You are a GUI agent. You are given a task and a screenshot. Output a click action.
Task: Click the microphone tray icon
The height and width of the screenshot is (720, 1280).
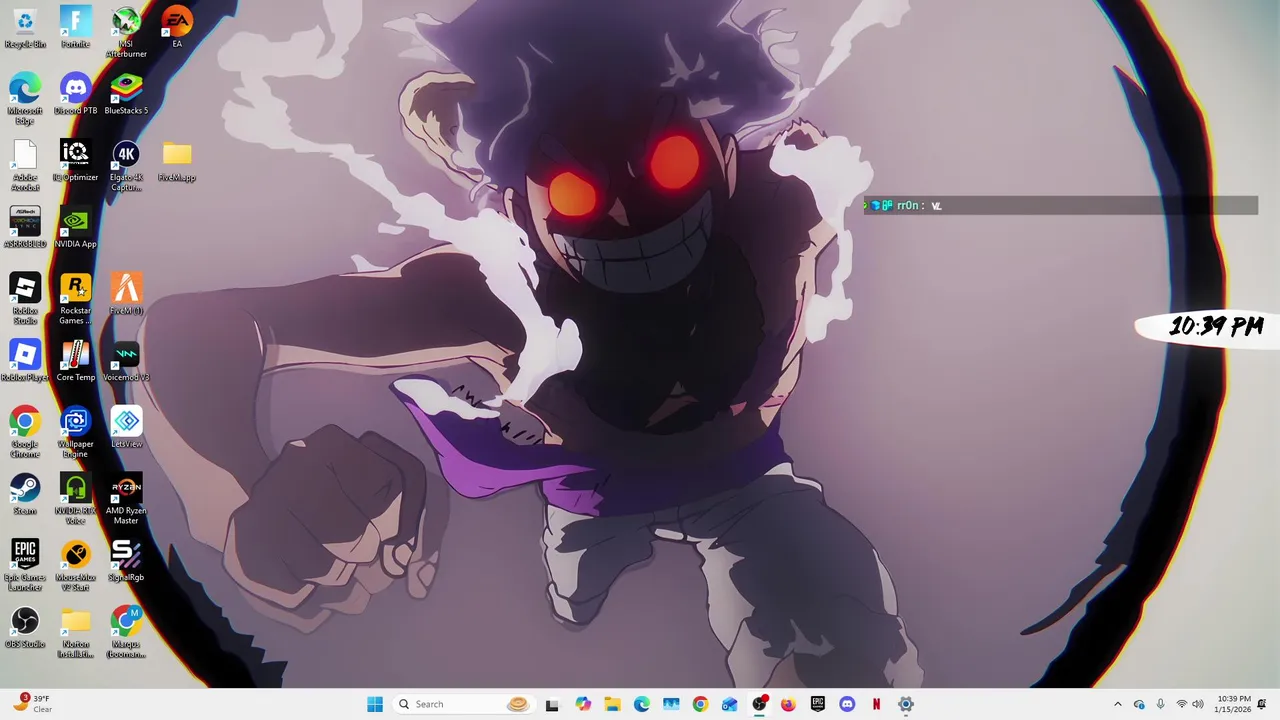[1160, 704]
